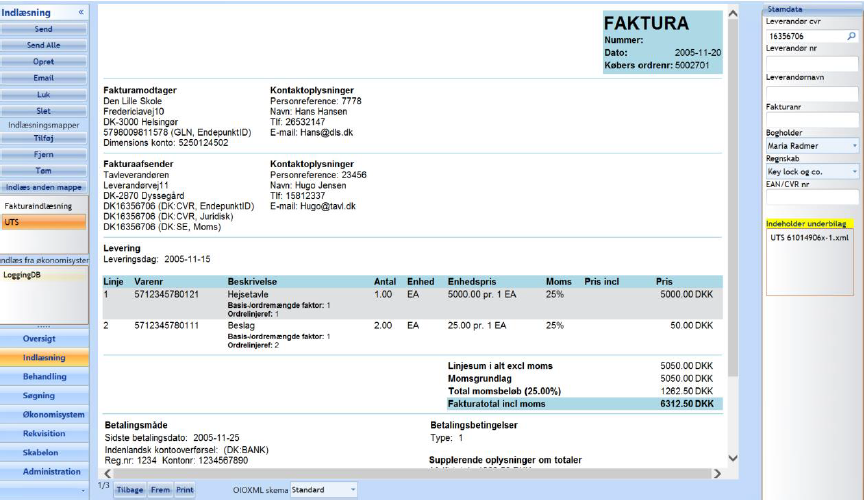Search supplier by the Leverandør cvr magnifier
The image size is (866, 501).
852,36
